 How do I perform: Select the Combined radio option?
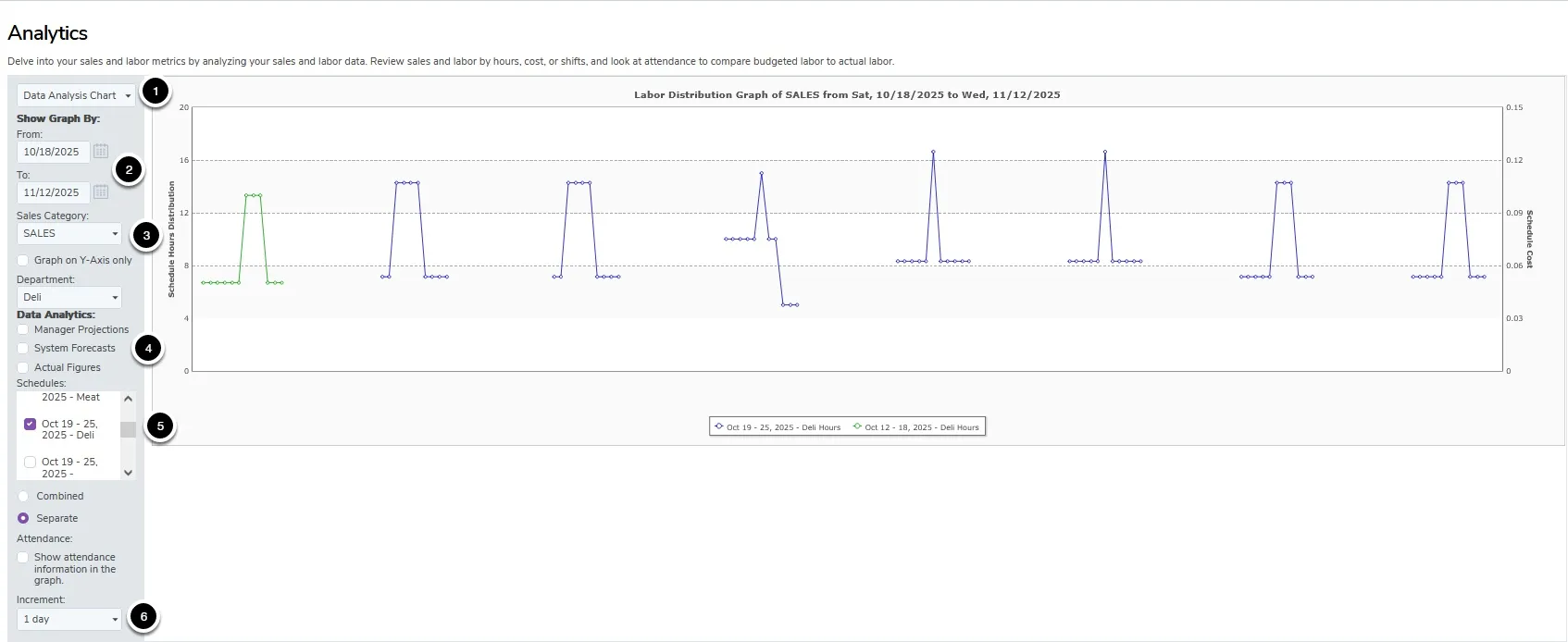23,496
